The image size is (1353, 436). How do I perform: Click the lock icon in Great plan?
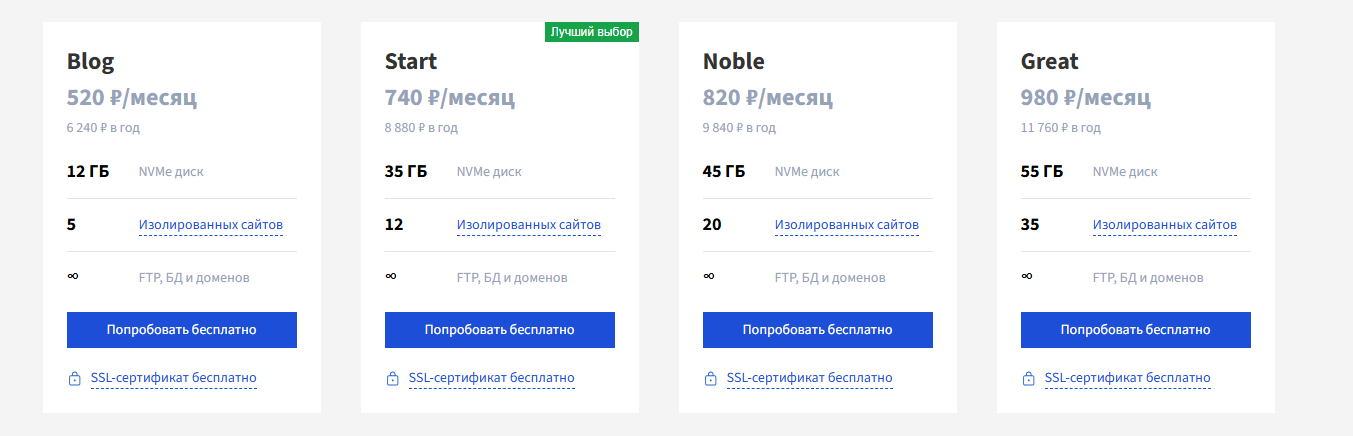click(x=1028, y=379)
